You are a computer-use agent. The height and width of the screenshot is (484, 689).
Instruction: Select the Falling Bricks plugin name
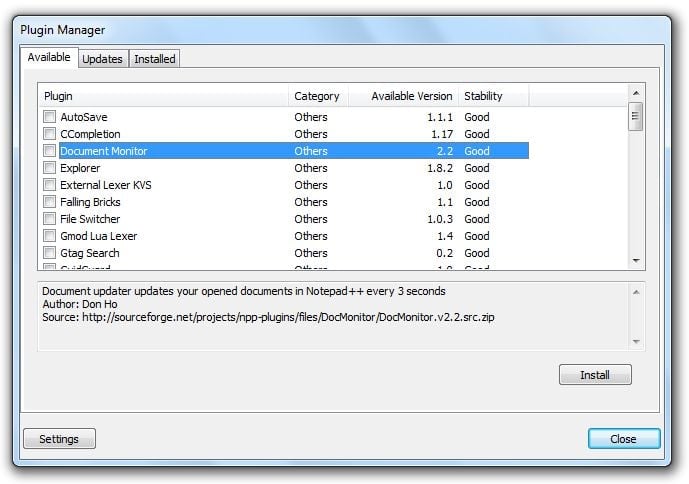tap(90, 202)
